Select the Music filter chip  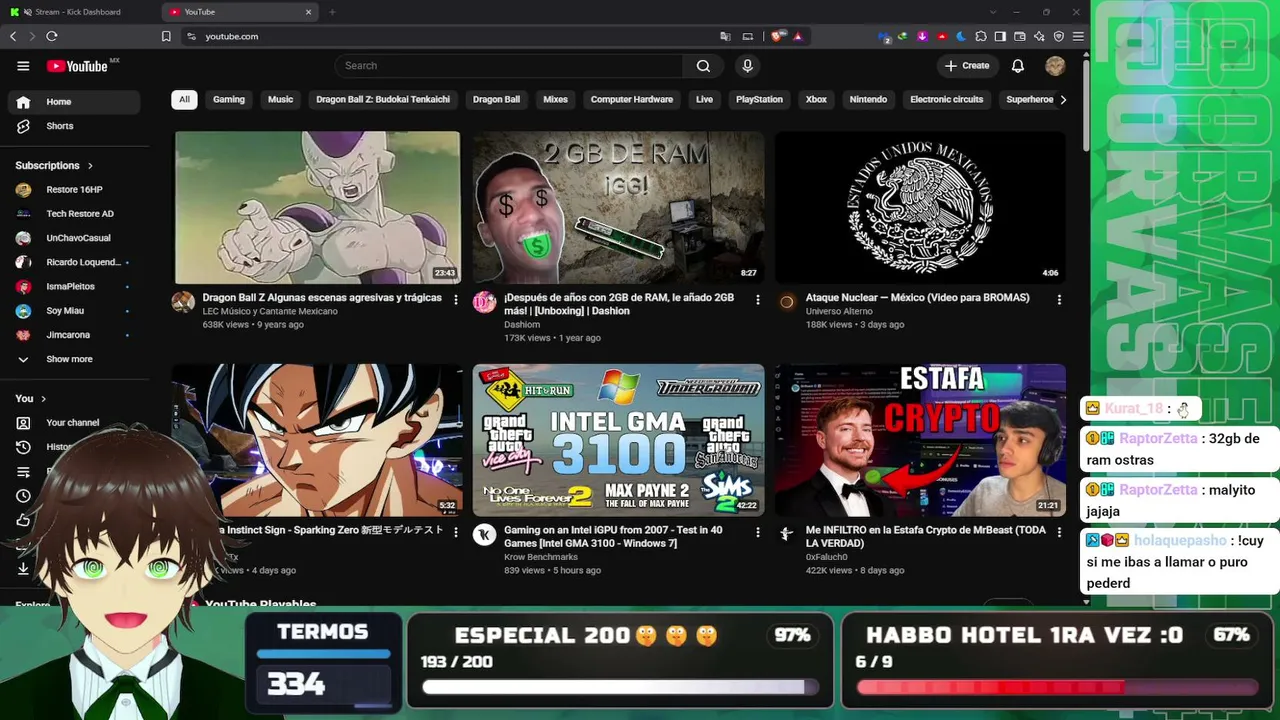[280, 100]
